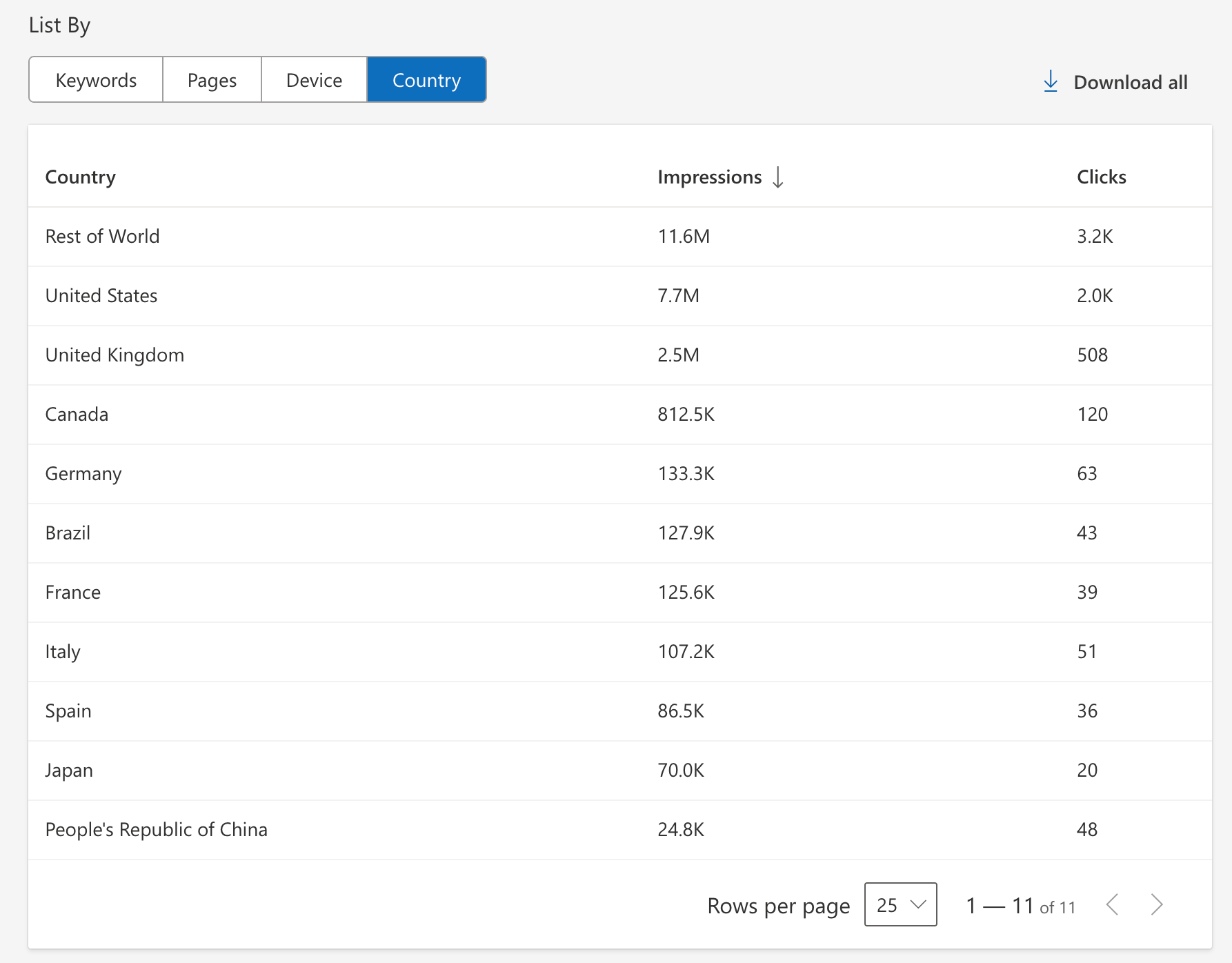Expand the page size selector showing 25
The width and height of the screenshot is (1232, 963).
click(x=900, y=905)
